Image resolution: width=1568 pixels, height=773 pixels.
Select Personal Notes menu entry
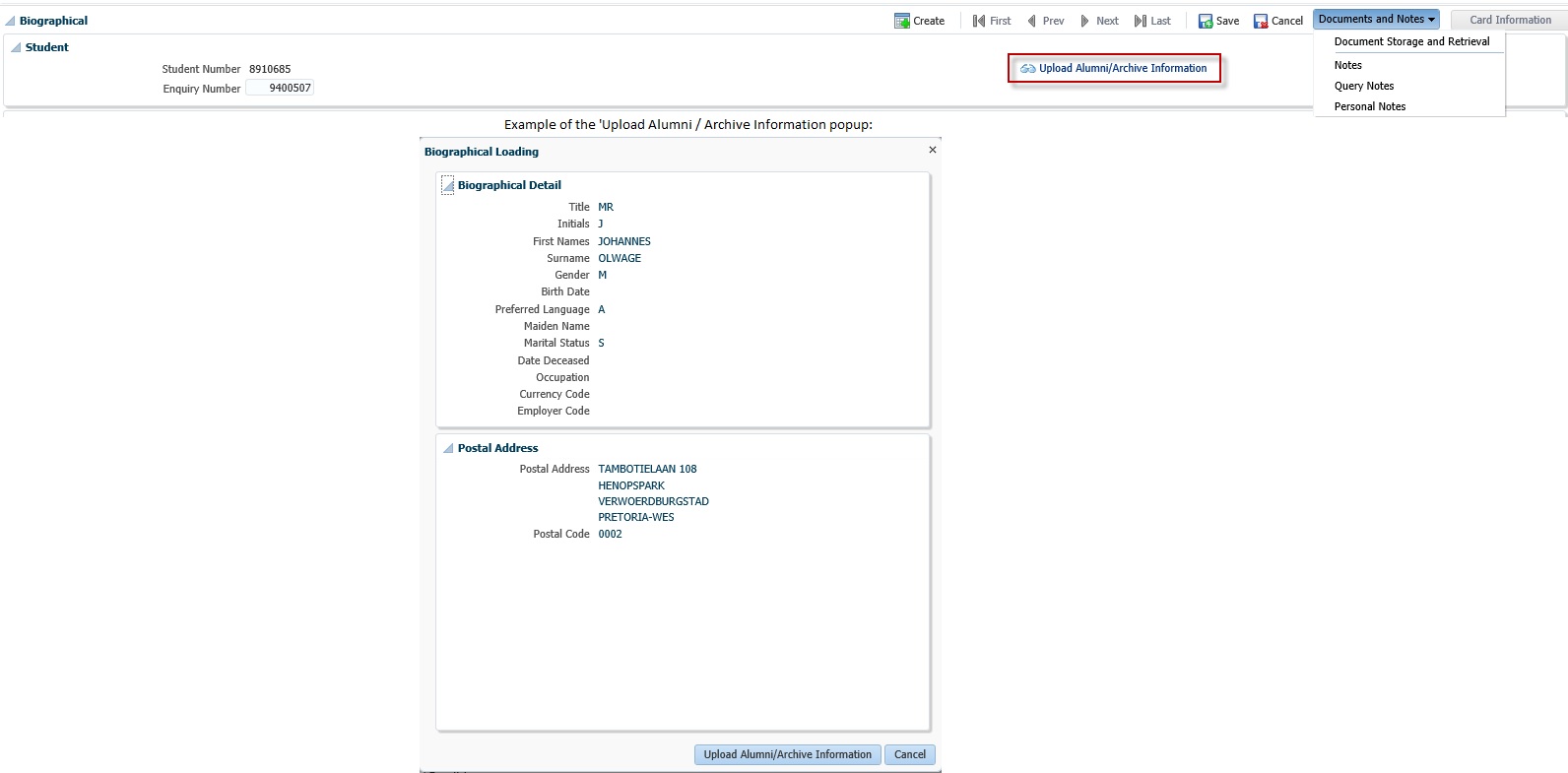(x=1369, y=106)
